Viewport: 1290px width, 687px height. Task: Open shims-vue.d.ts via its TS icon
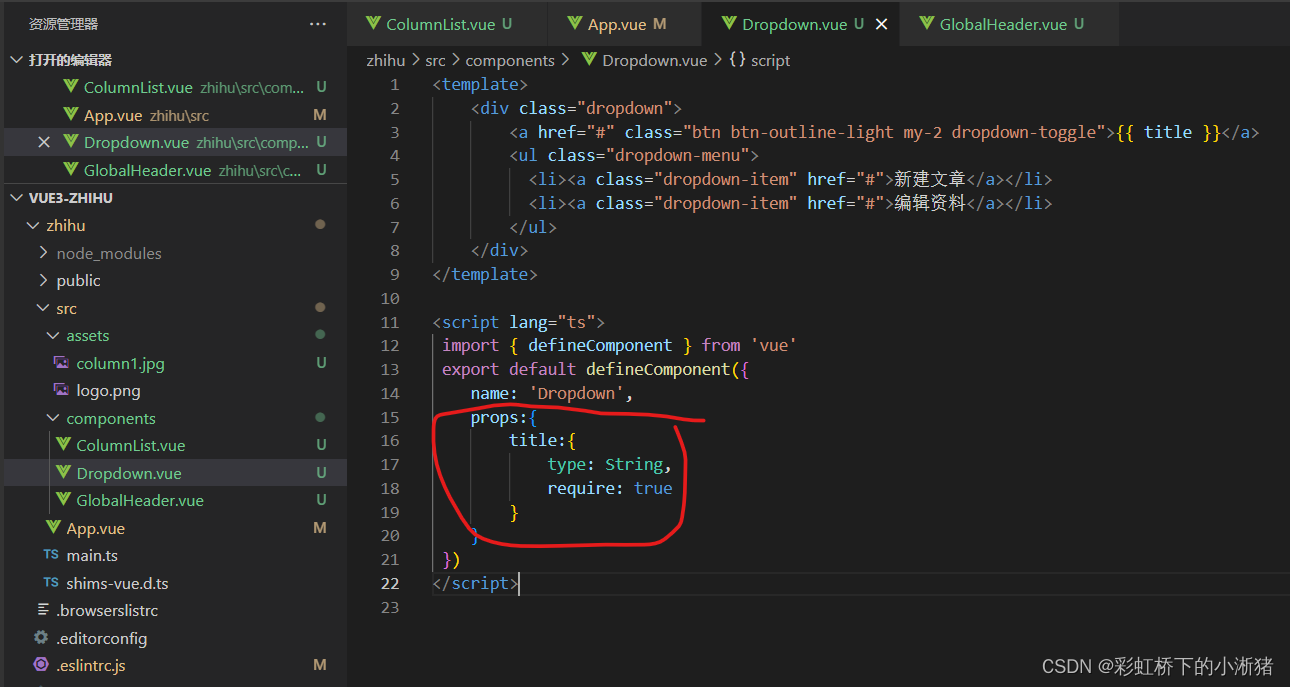[x=49, y=583]
